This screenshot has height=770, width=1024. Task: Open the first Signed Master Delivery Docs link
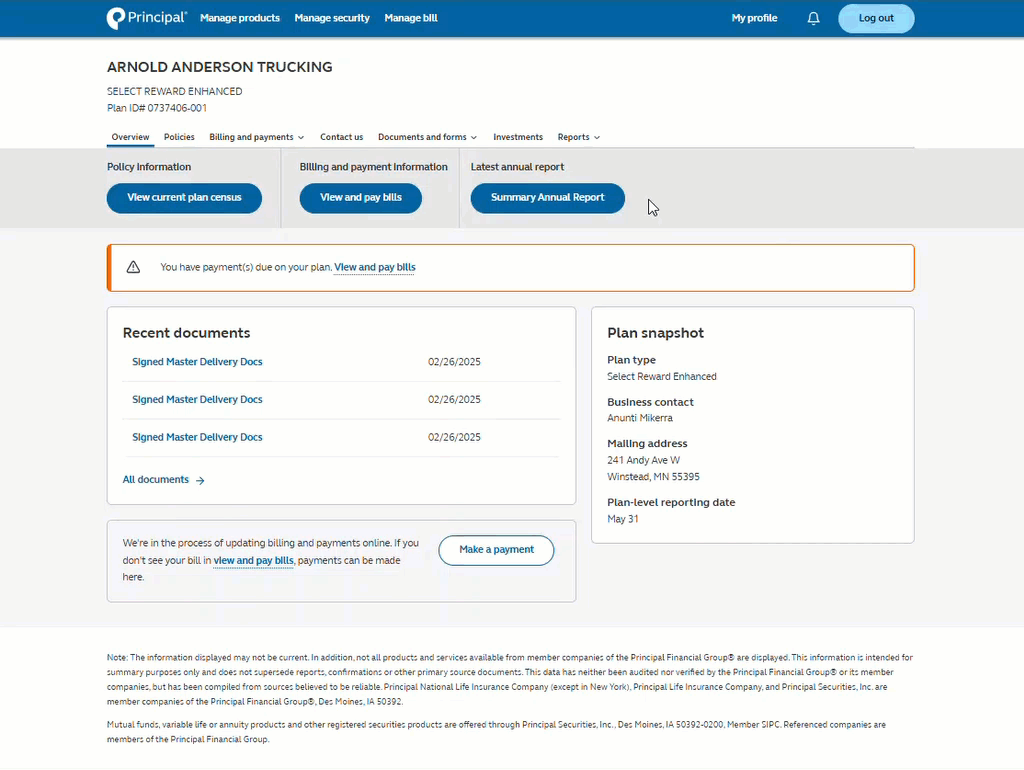(197, 362)
